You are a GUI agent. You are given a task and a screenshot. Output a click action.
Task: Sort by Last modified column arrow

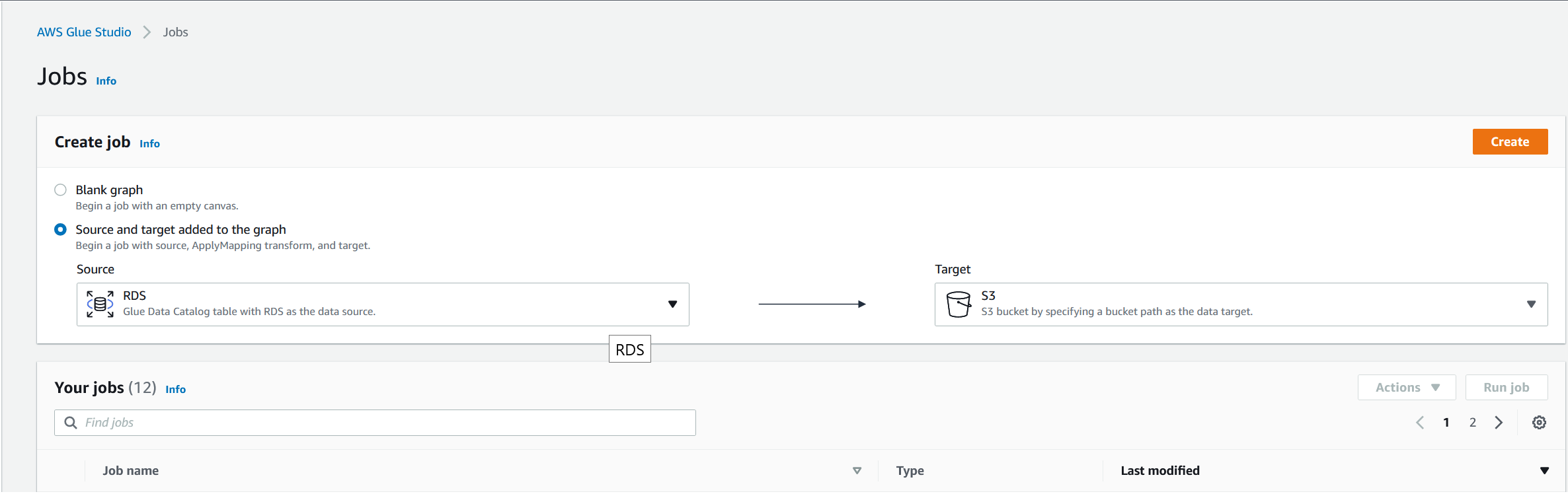(1544, 471)
